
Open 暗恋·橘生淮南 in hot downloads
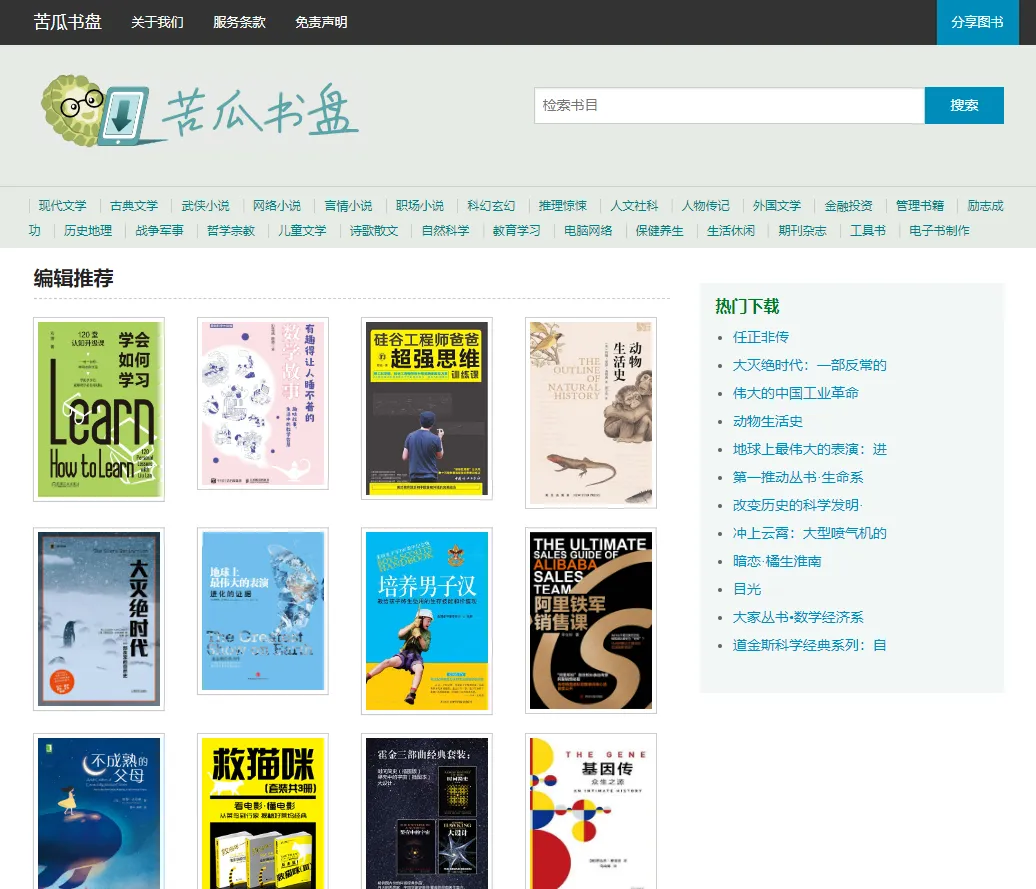click(x=777, y=561)
